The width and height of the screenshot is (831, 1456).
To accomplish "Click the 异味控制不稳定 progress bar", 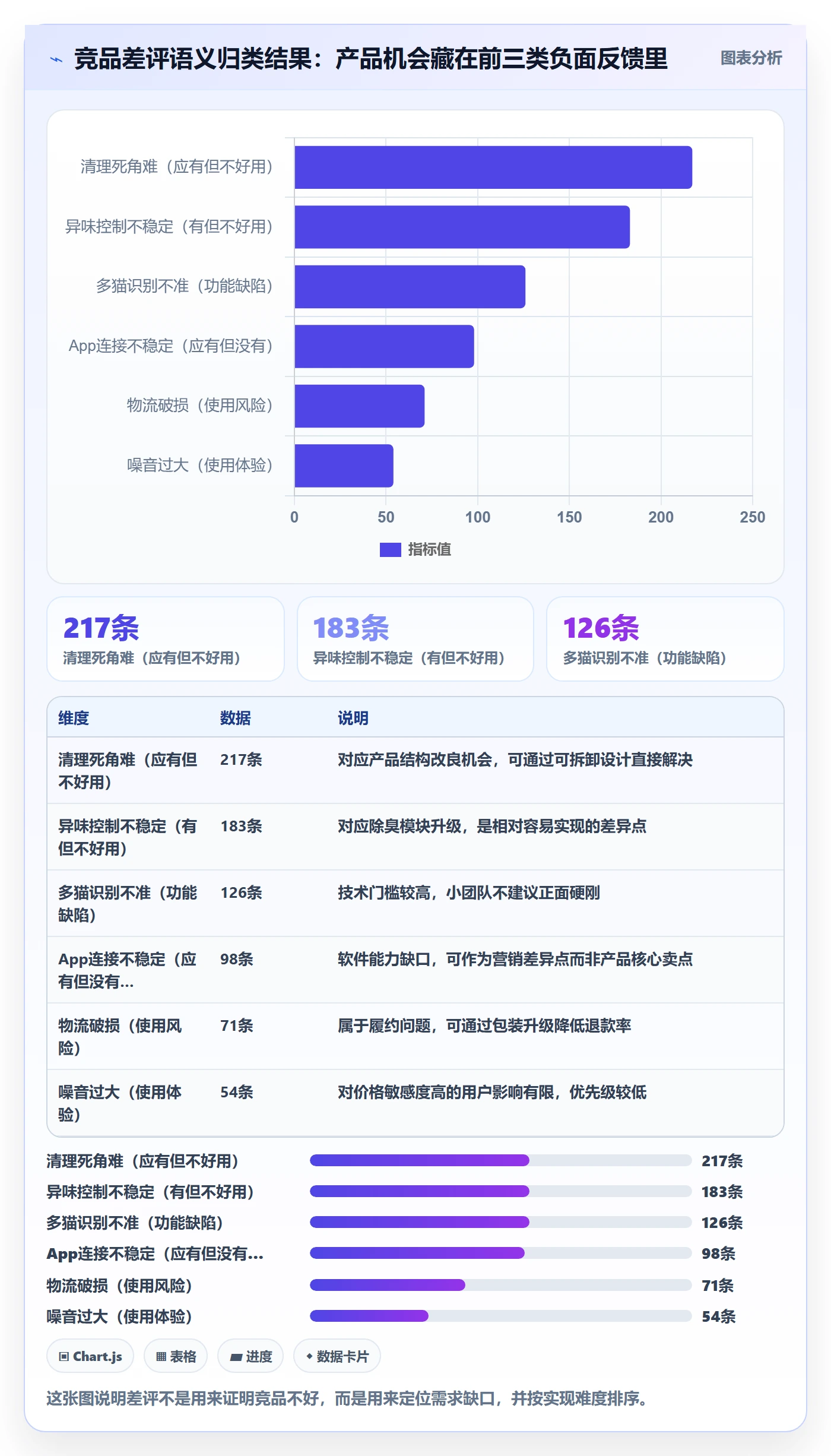I will (500, 1191).
